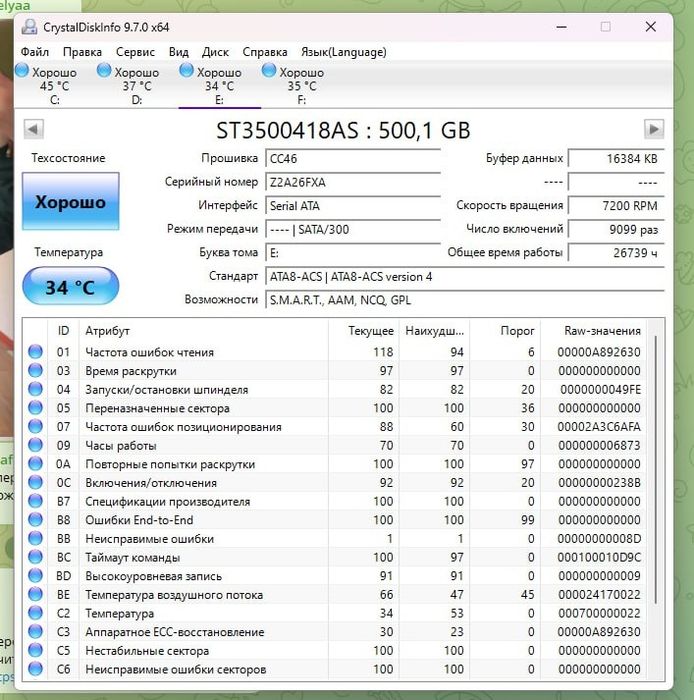Viewport: 694px width, 700px height.
Task: Open the Сервис menu
Action: coord(135,52)
